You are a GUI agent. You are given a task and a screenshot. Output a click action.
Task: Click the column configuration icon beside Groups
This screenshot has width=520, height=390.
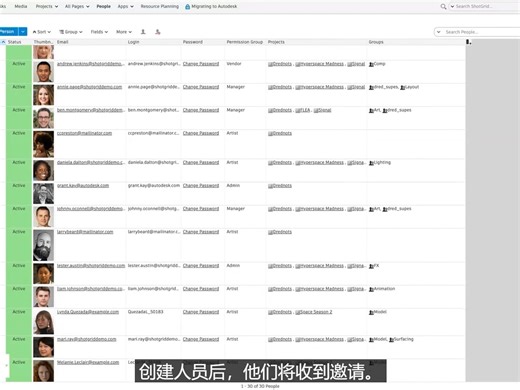tap(468, 42)
